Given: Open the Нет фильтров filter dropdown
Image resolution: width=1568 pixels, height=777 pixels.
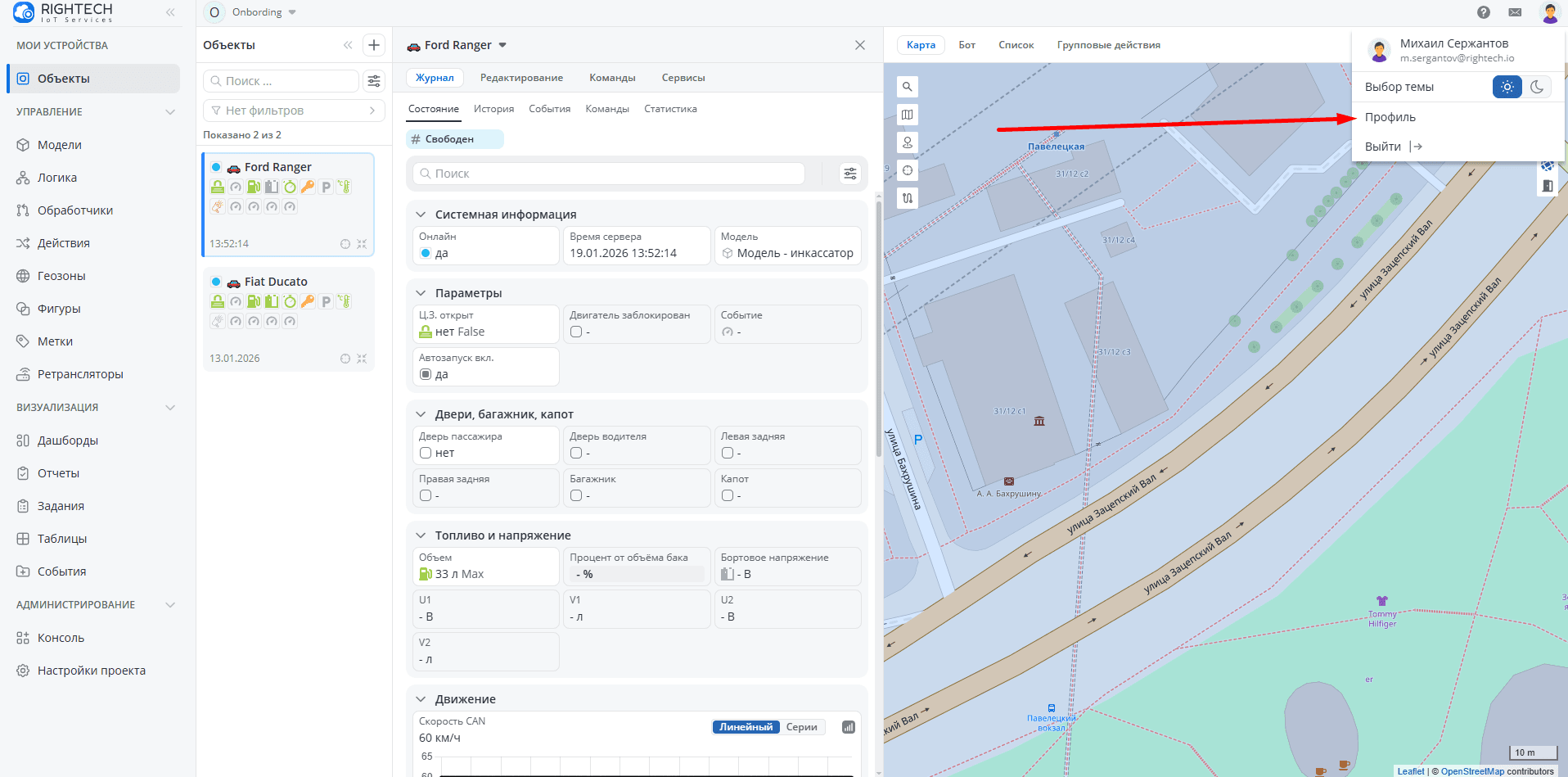Looking at the screenshot, I should point(294,111).
